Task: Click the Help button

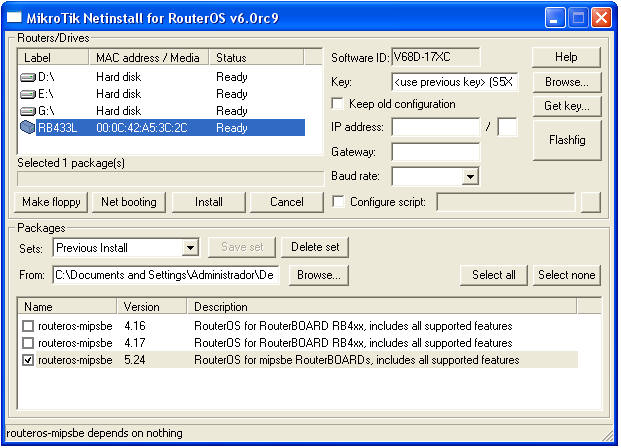Action: [566, 57]
